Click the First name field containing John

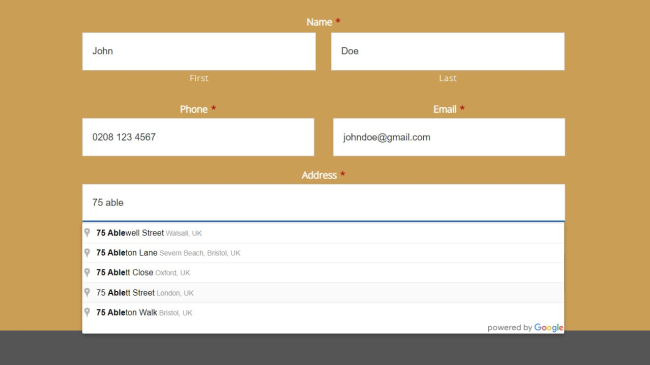point(199,51)
